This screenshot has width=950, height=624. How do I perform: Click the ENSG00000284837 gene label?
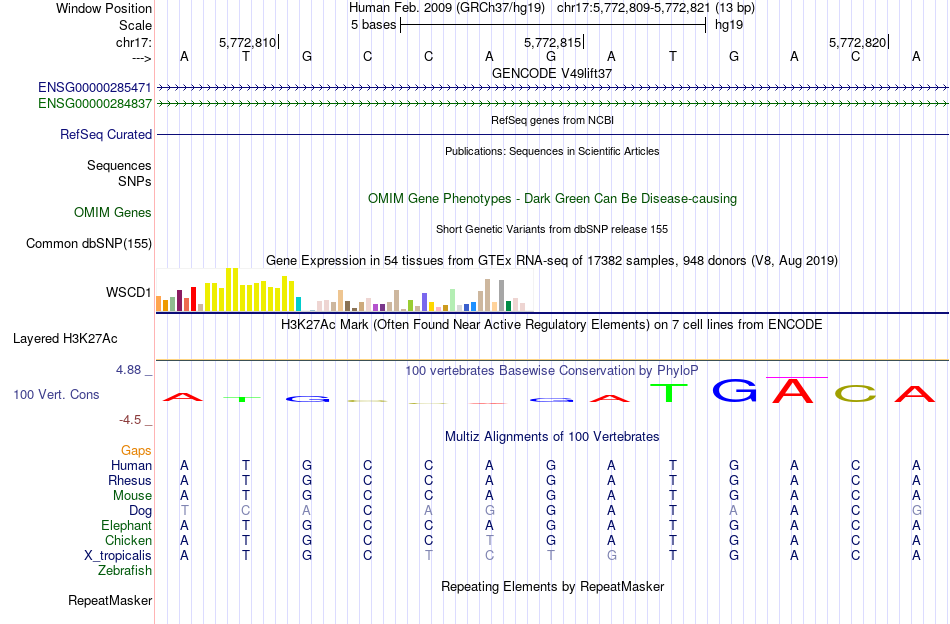click(95, 104)
